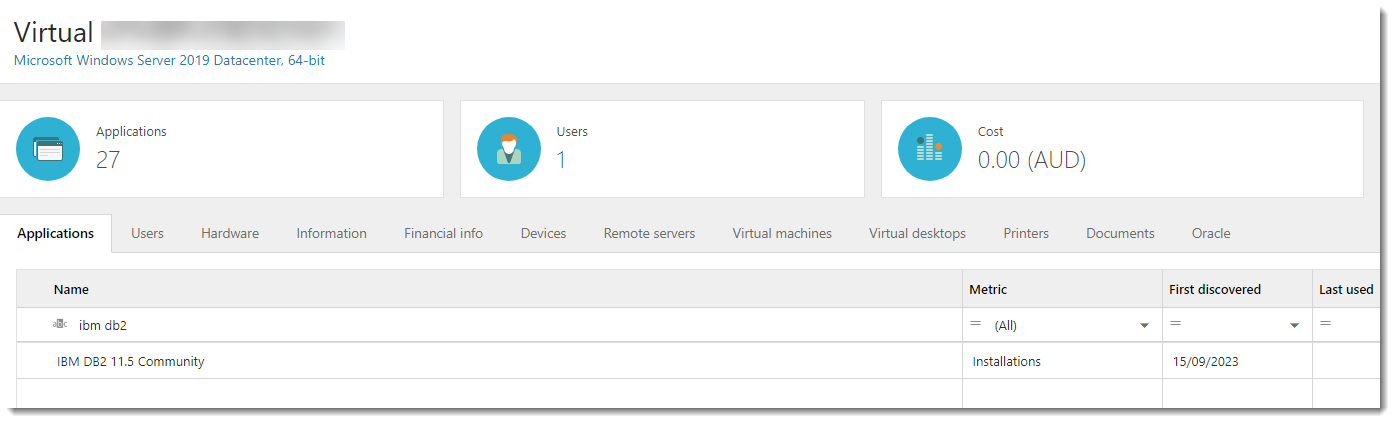
Task: Click the 15/09/2023 first discovered date
Action: tap(1206, 361)
